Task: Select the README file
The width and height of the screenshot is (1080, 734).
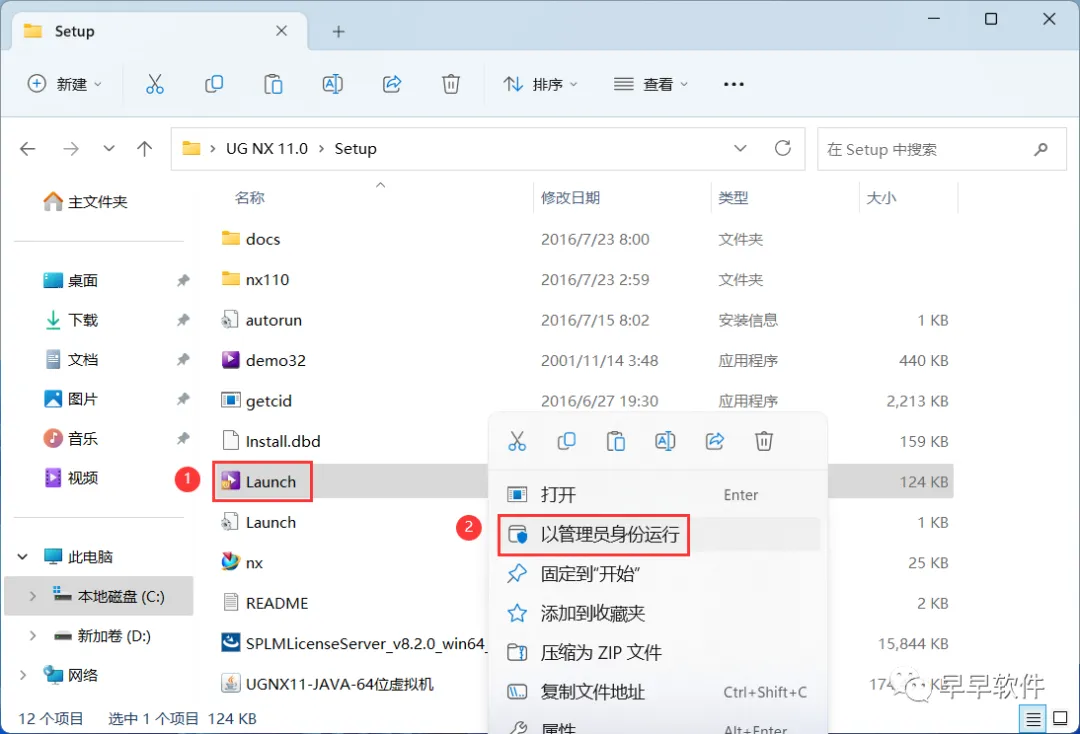Action: pyautogui.click(x=264, y=603)
